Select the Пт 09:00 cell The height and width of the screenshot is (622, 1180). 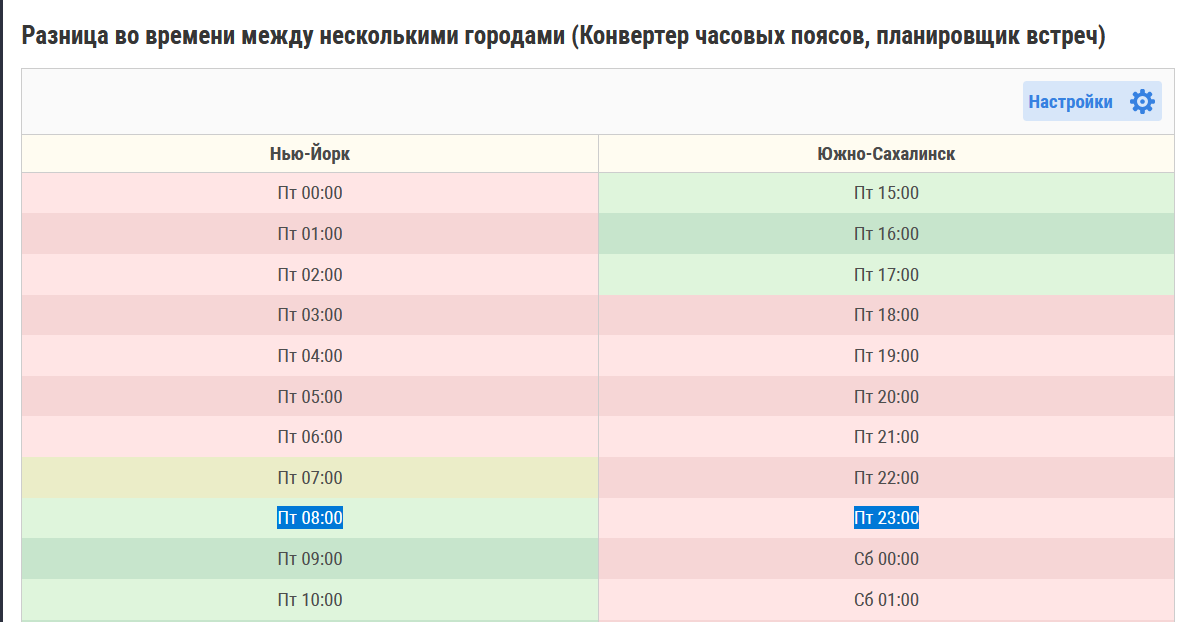(310, 559)
